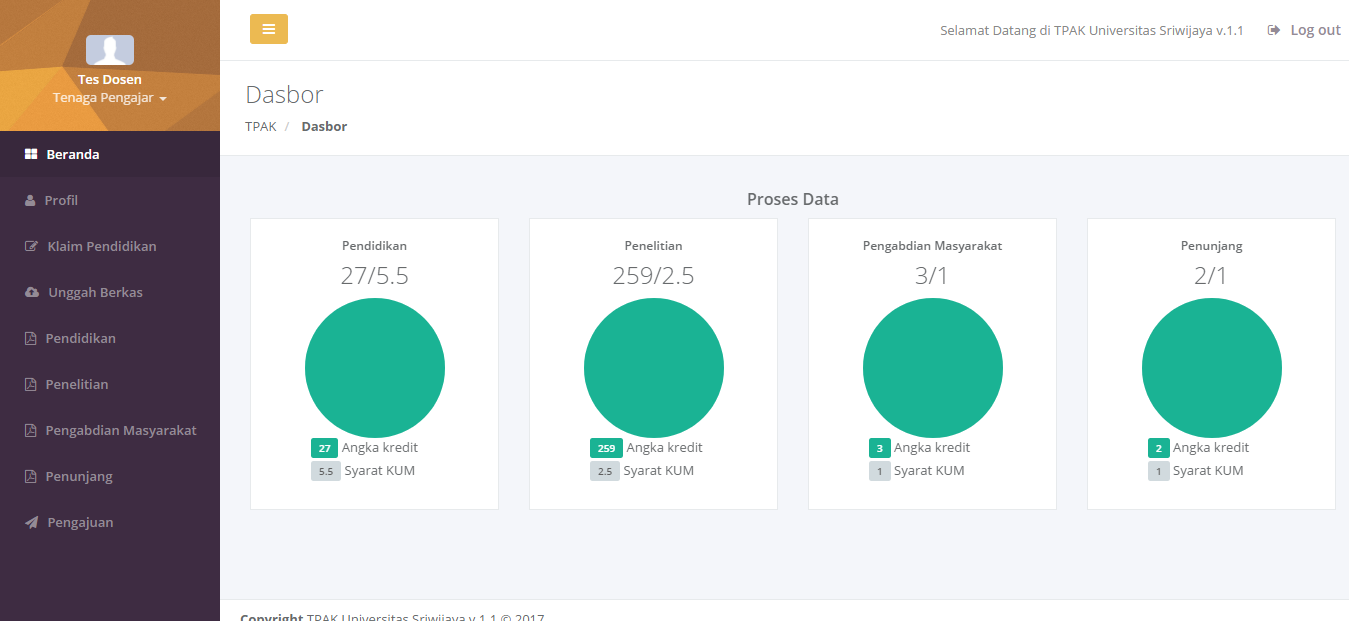Click the TPAK breadcrumb link
Image resolution: width=1349 pixels, height=621 pixels.
pyautogui.click(x=260, y=127)
